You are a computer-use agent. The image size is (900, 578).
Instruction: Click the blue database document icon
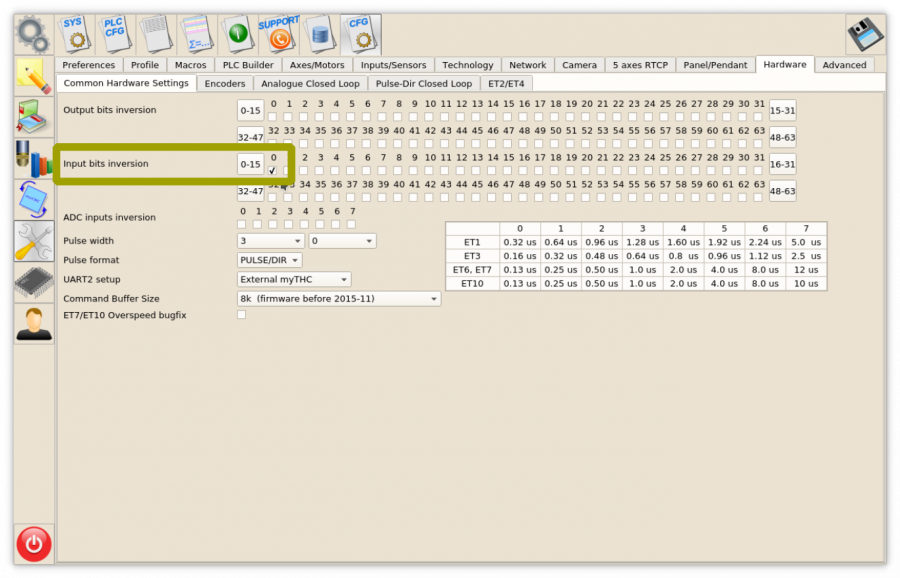click(320, 34)
